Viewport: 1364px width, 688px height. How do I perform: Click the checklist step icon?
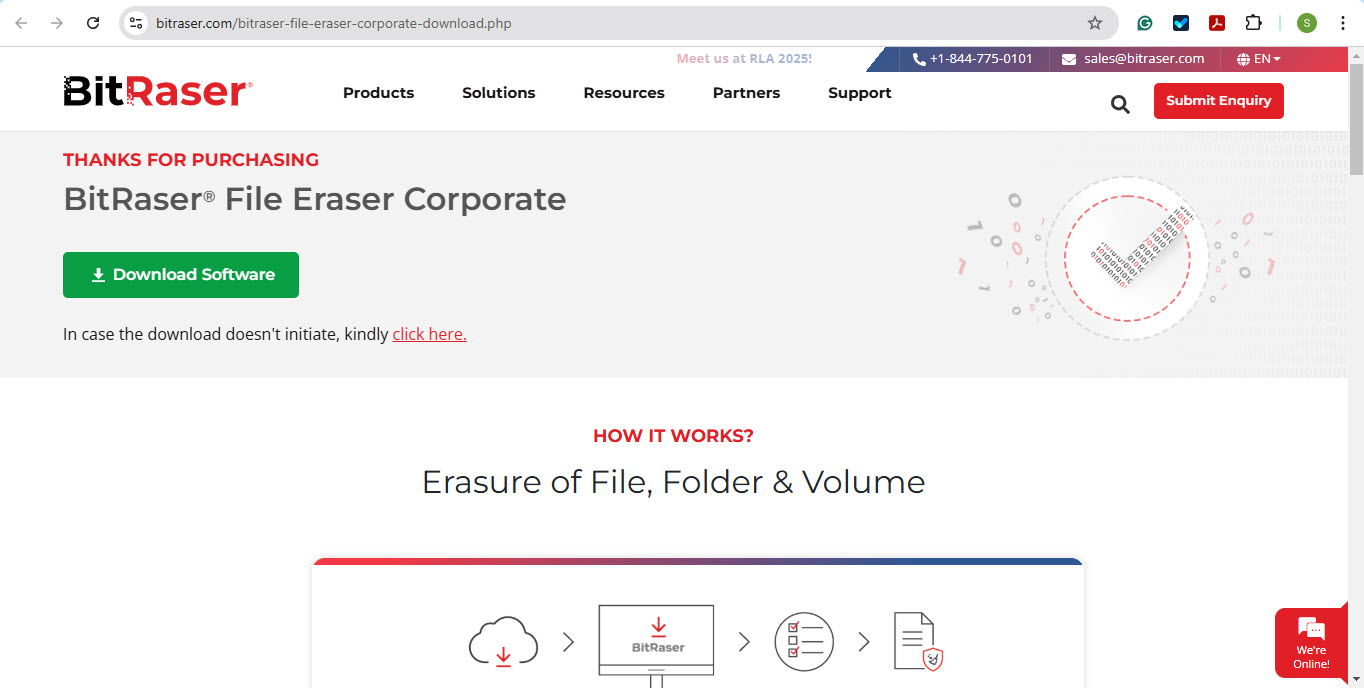click(x=804, y=641)
